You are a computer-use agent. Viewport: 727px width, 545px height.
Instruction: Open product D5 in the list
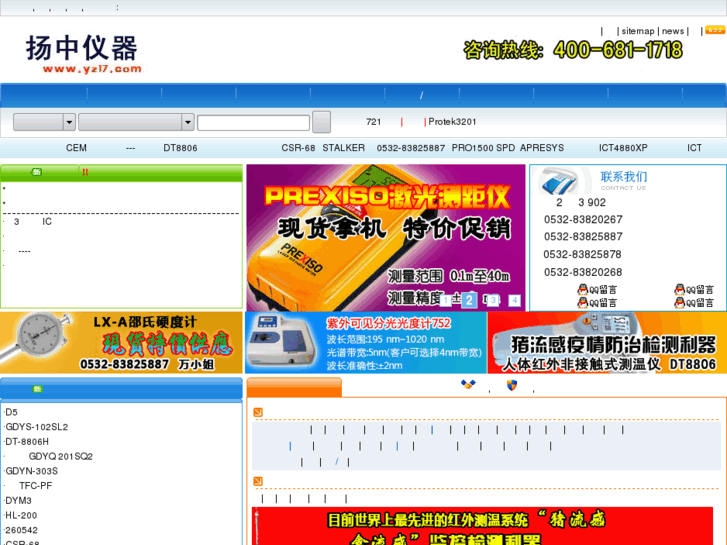coord(11,412)
